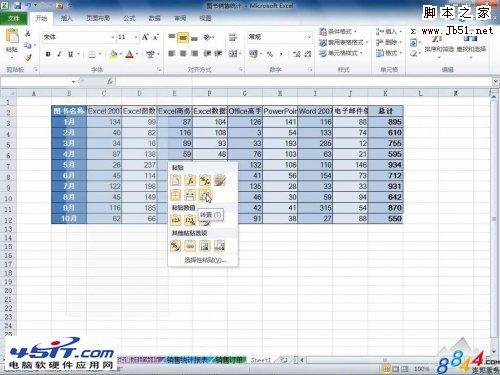Choose Keep Source Formatting paste option

point(219,180)
